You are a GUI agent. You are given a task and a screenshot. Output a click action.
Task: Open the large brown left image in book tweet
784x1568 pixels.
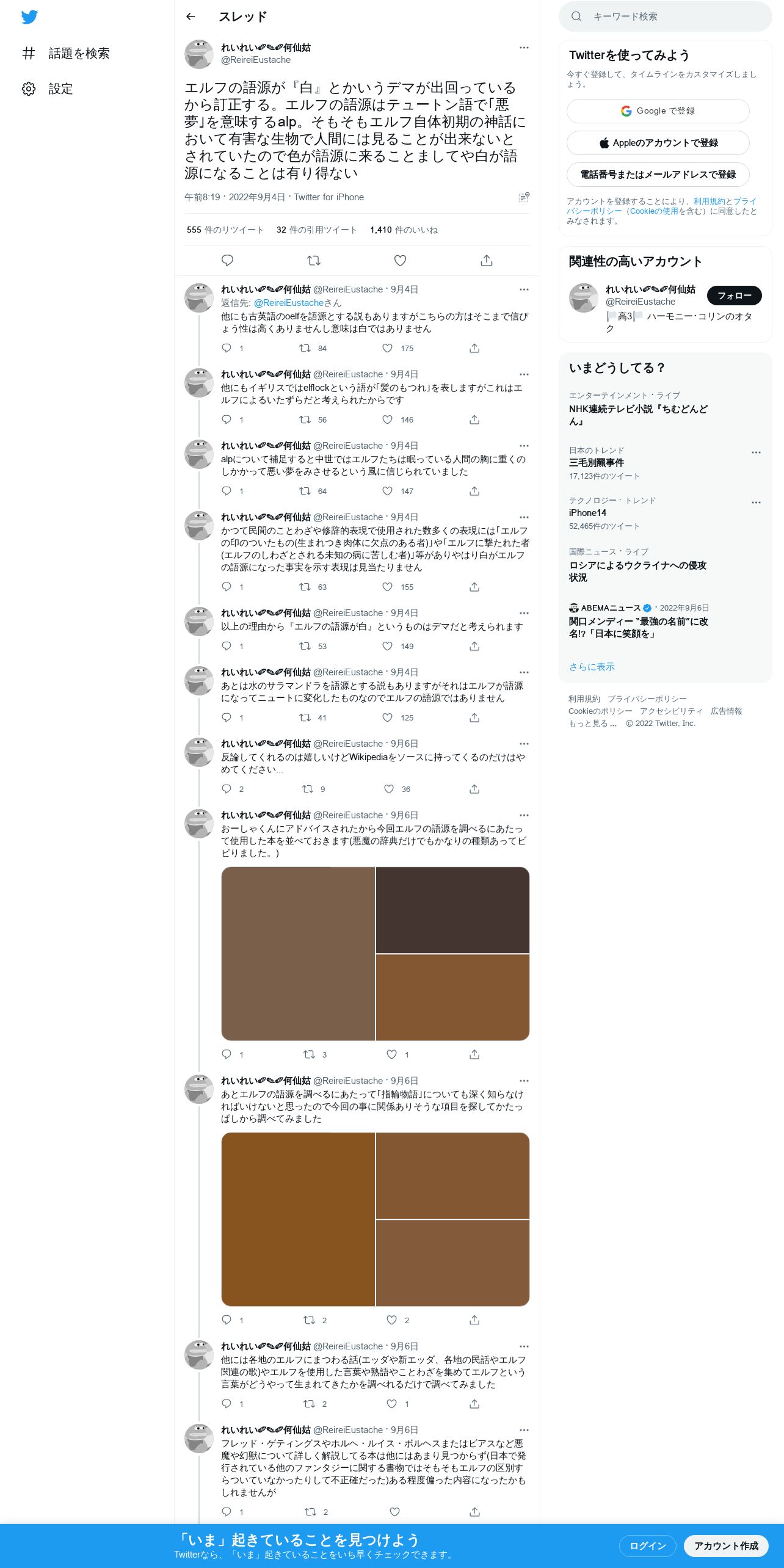click(x=298, y=954)
